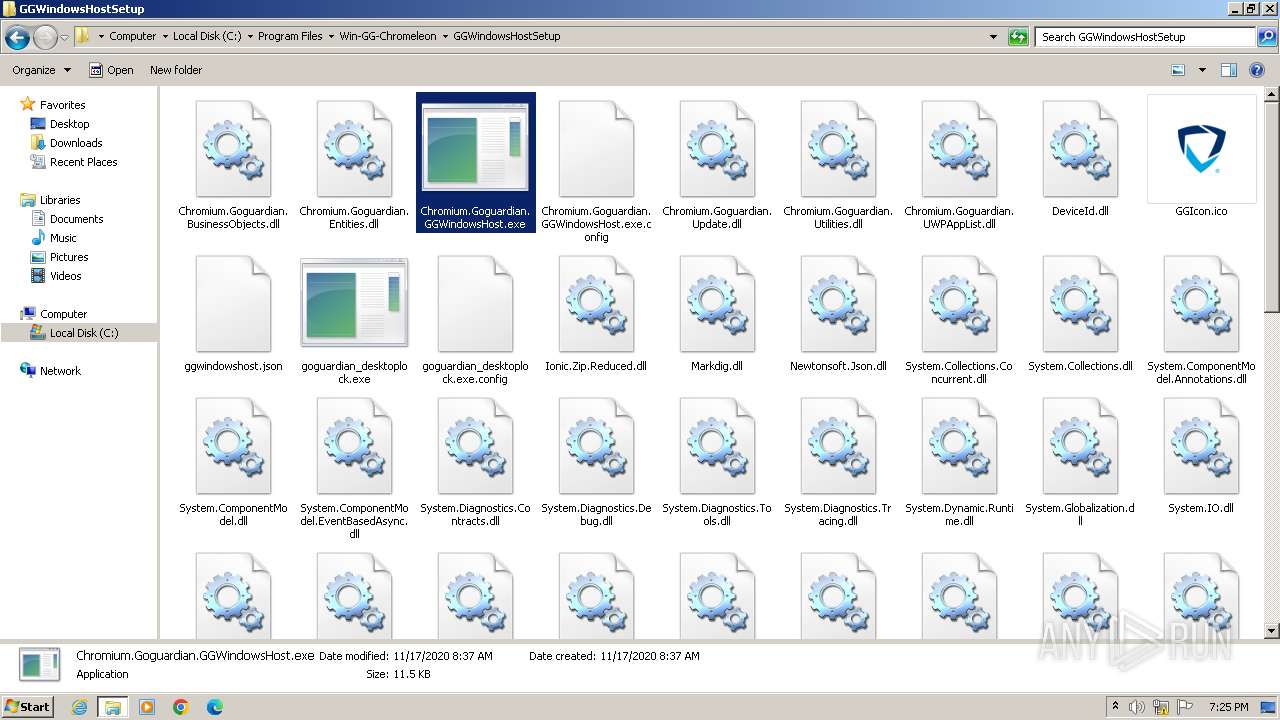Select System.Diagnostics.Tools.dll file icon
Viewport: 1280px width, 720px height.
[x=717, y=446]
